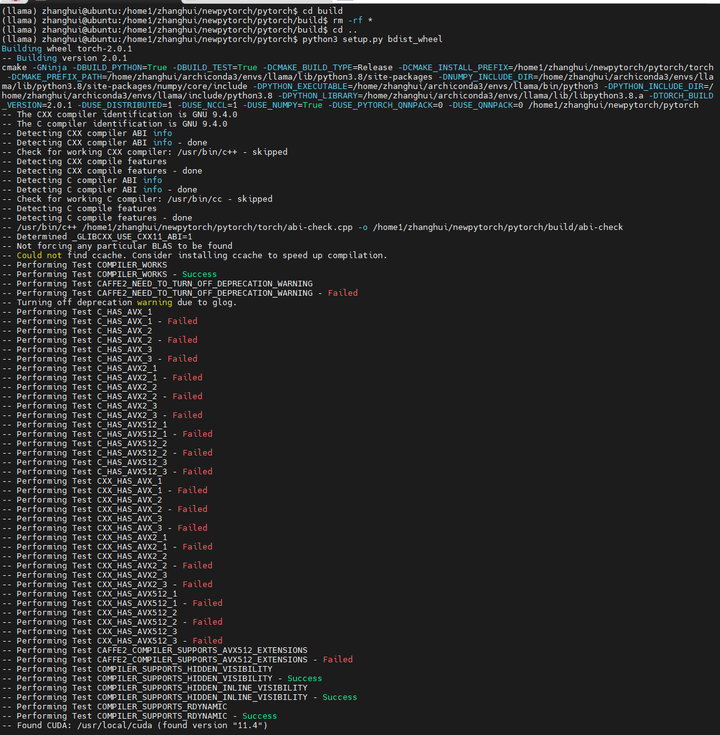Click 'COMPILER_WORKS - Success' line

click(109, 274)
